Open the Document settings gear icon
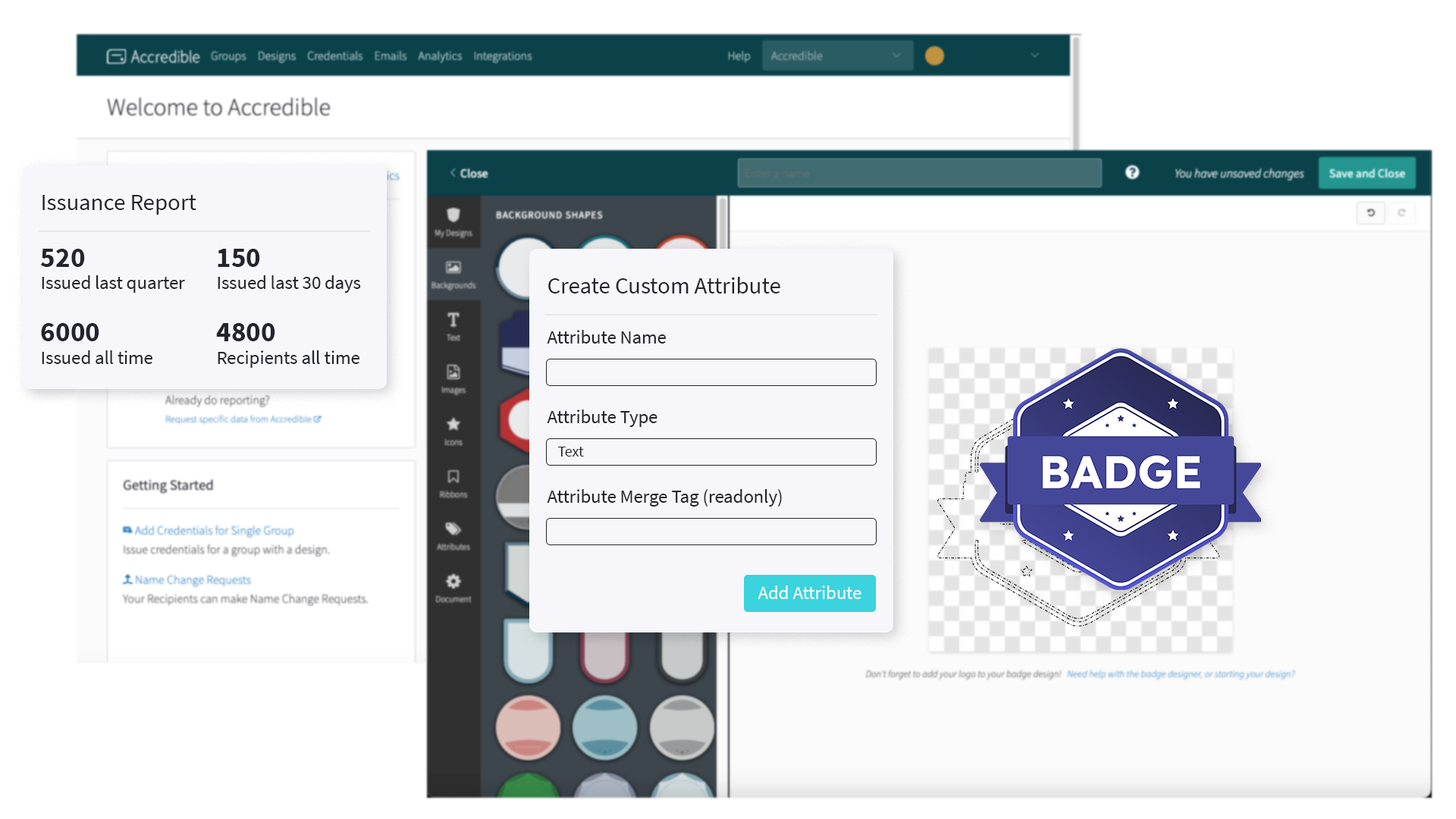 [453, 588]
